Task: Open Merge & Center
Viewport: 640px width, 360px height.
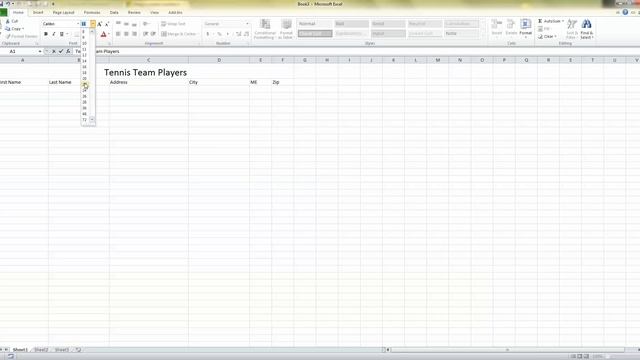Action: point(179,34)
